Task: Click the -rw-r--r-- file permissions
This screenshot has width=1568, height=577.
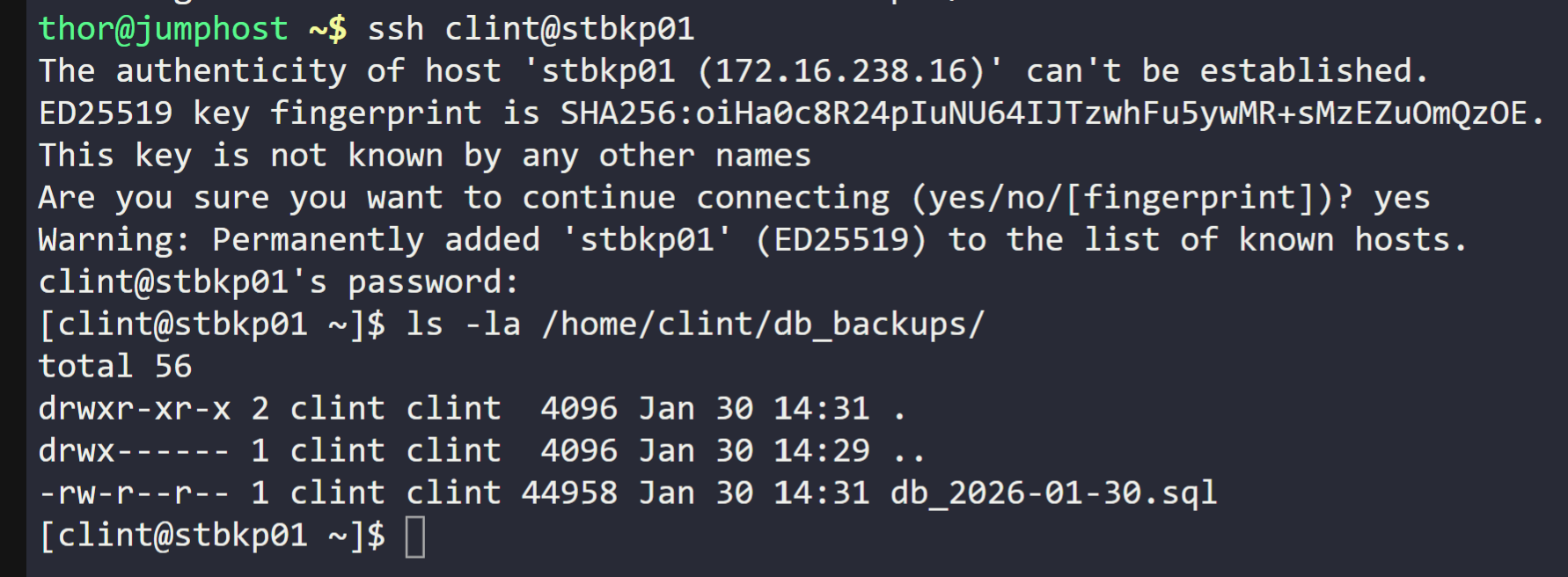Action: coord(135,493)
